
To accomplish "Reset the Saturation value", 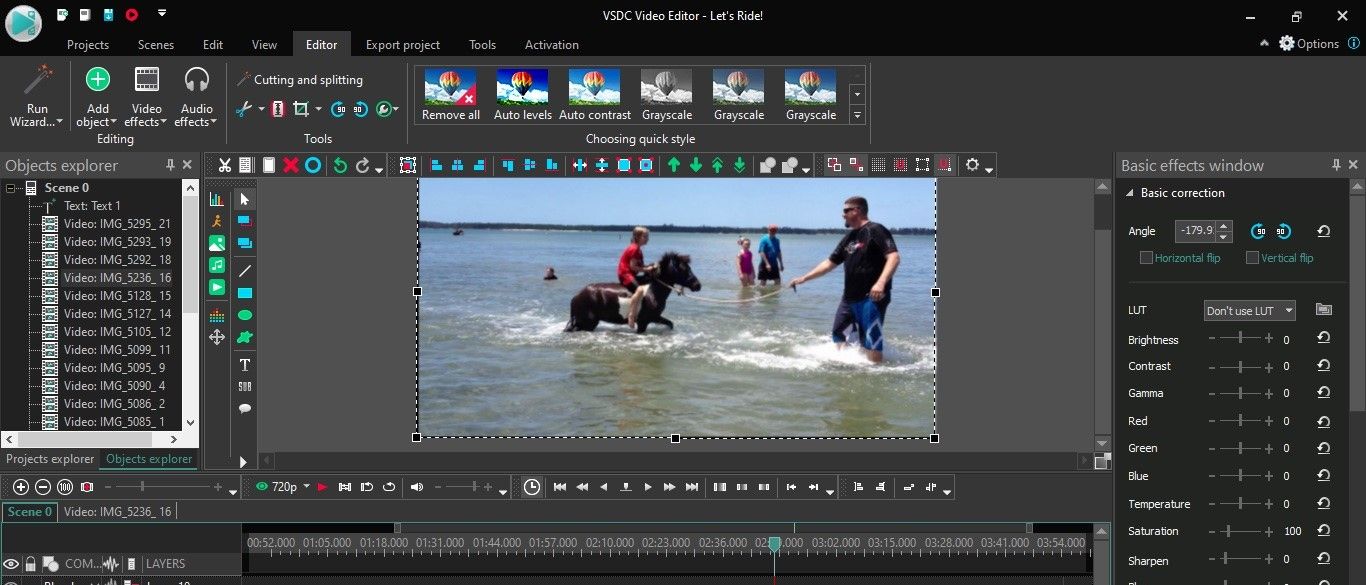I will tap(1323, 531).
